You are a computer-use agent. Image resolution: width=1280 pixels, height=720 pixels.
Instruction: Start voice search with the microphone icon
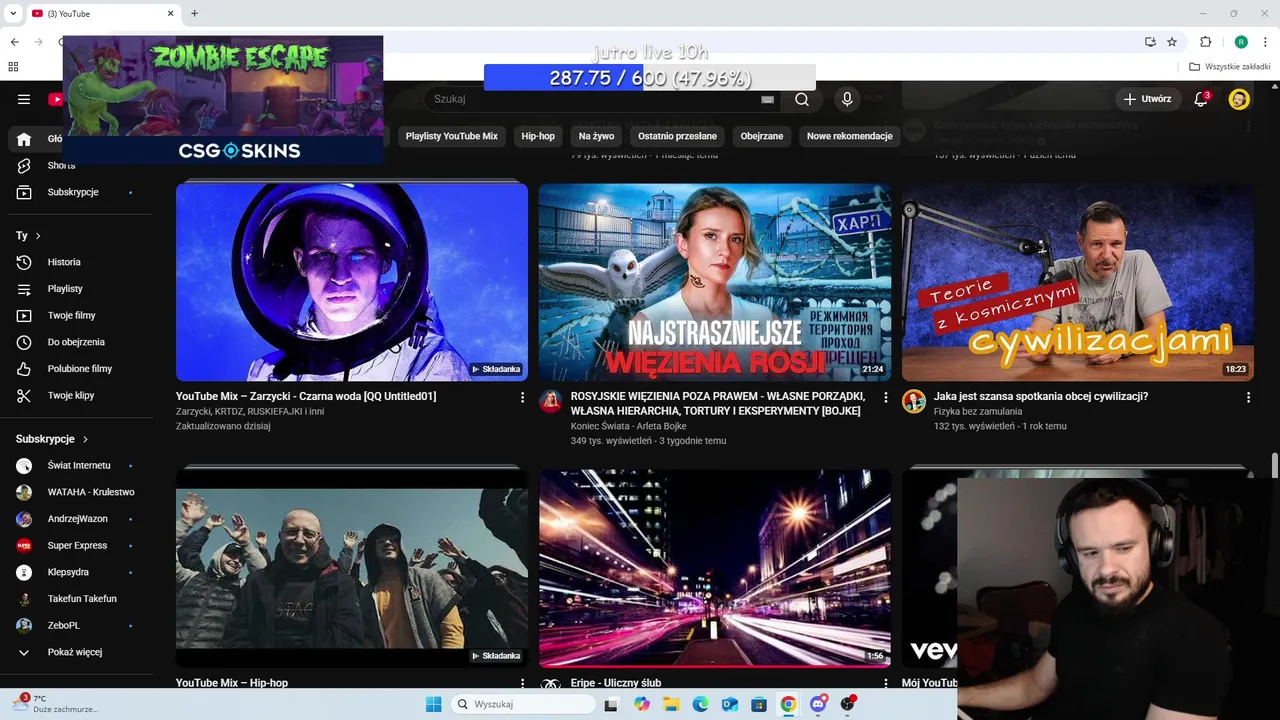coord(847,99)
